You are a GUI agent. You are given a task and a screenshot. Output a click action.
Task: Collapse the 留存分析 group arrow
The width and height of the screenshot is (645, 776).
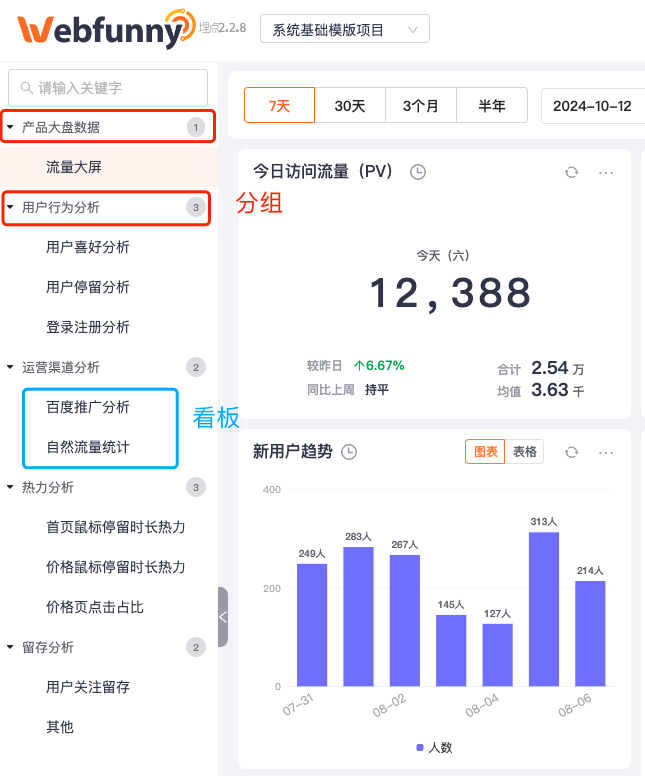click(x=10, y=647)
